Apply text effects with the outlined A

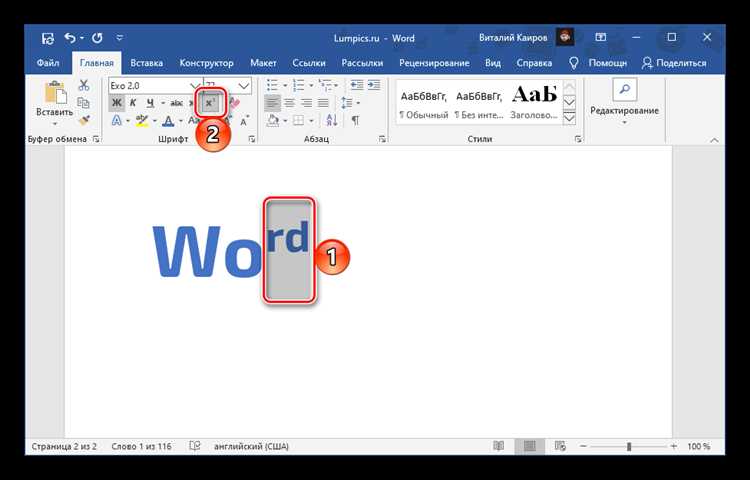pyautogui.click(x=116, y=121)
